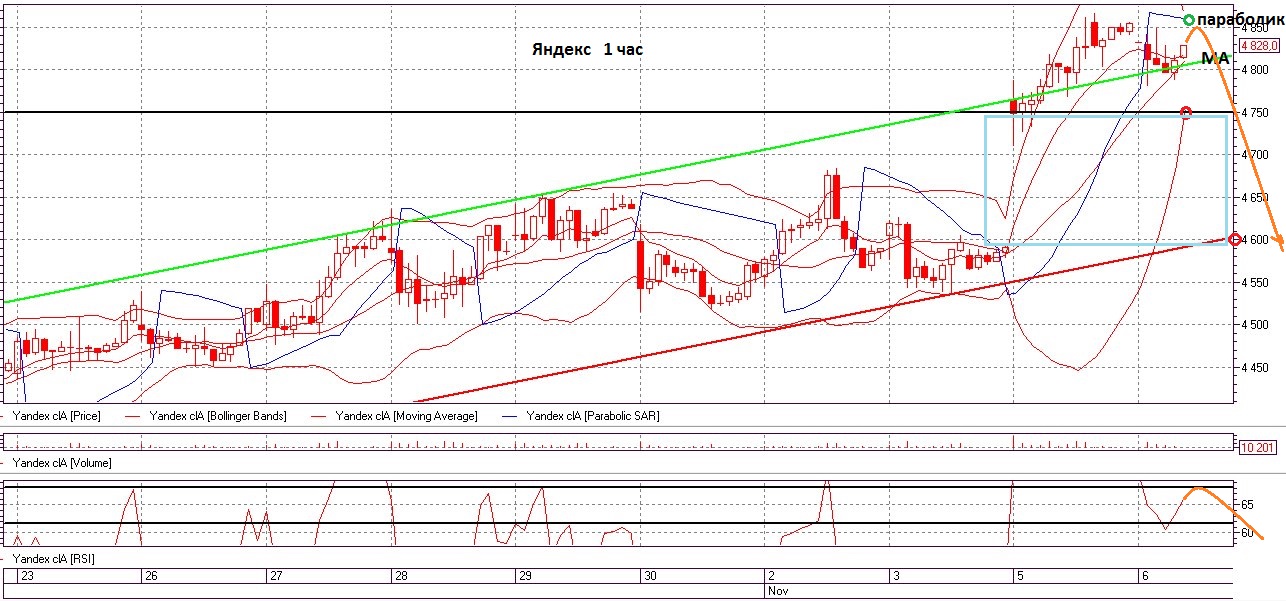Click the volume value box 10 201
Screen dimensions: 1286x601
pos(1257,446)
